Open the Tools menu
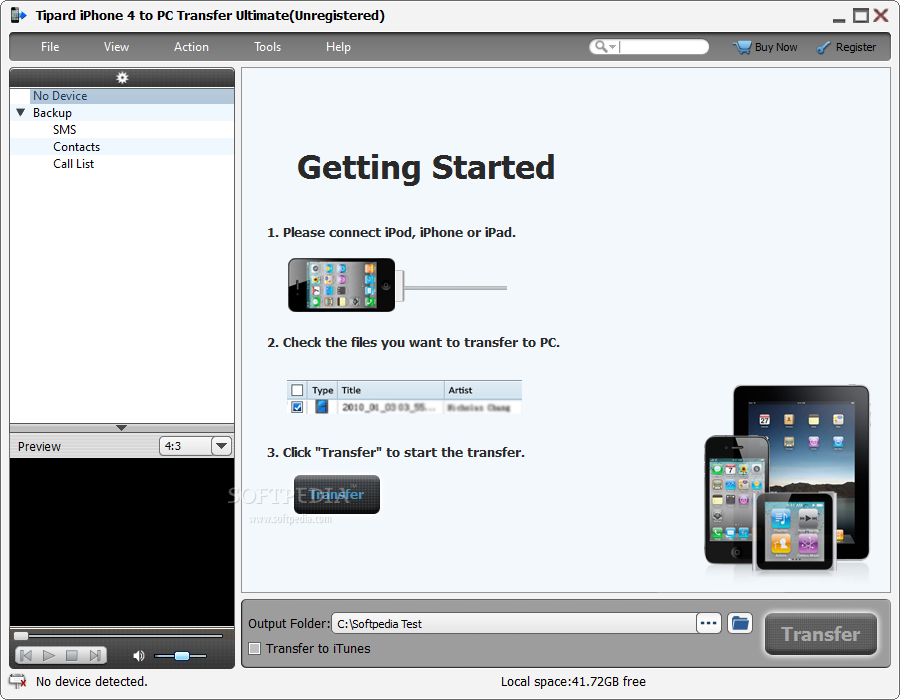900x700 pixels. 267,47
